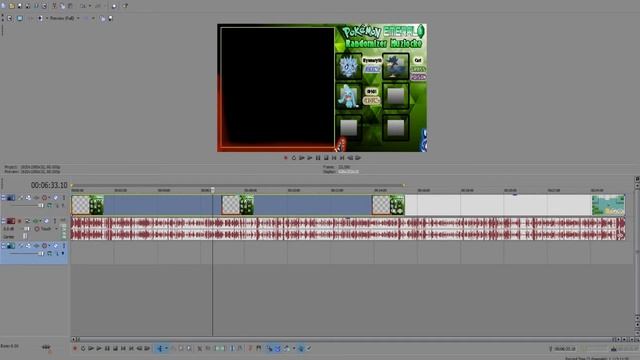
Task: Click the Copy icon in top toolbar
Action: point(62,6)
